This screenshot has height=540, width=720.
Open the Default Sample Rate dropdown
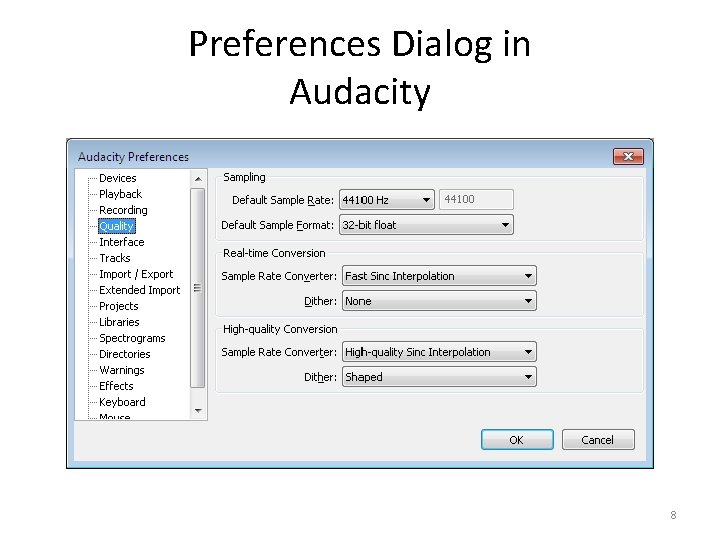[x=387, y=200]
